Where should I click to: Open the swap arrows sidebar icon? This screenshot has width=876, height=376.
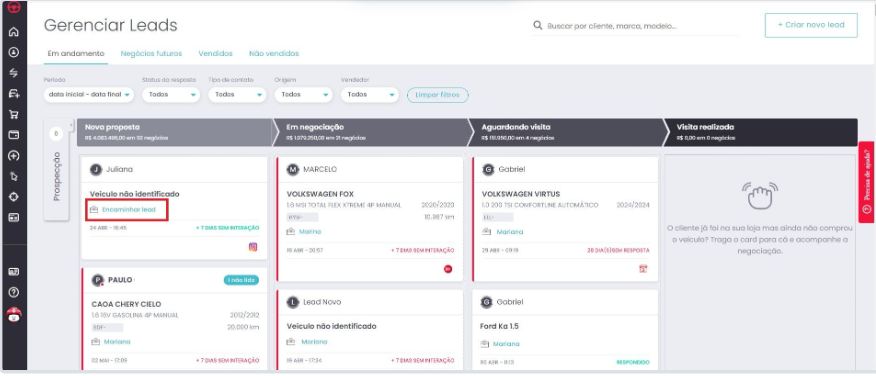(14, 73)
